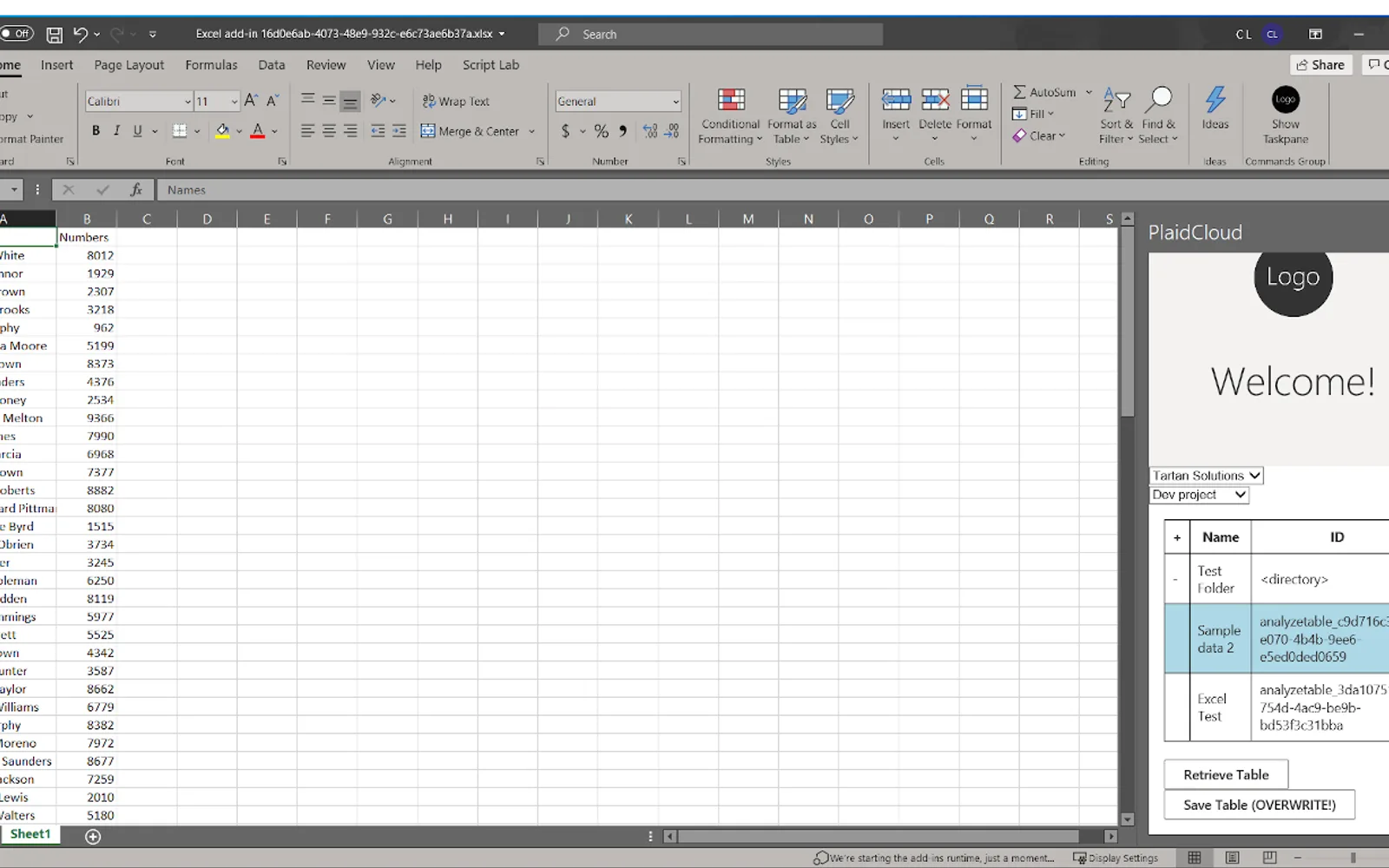Viewport: 1389px width, 868px height.
Task: Switch to Page Layout view in status bar
Action: pyautogui.click(x=1232, y=858)
